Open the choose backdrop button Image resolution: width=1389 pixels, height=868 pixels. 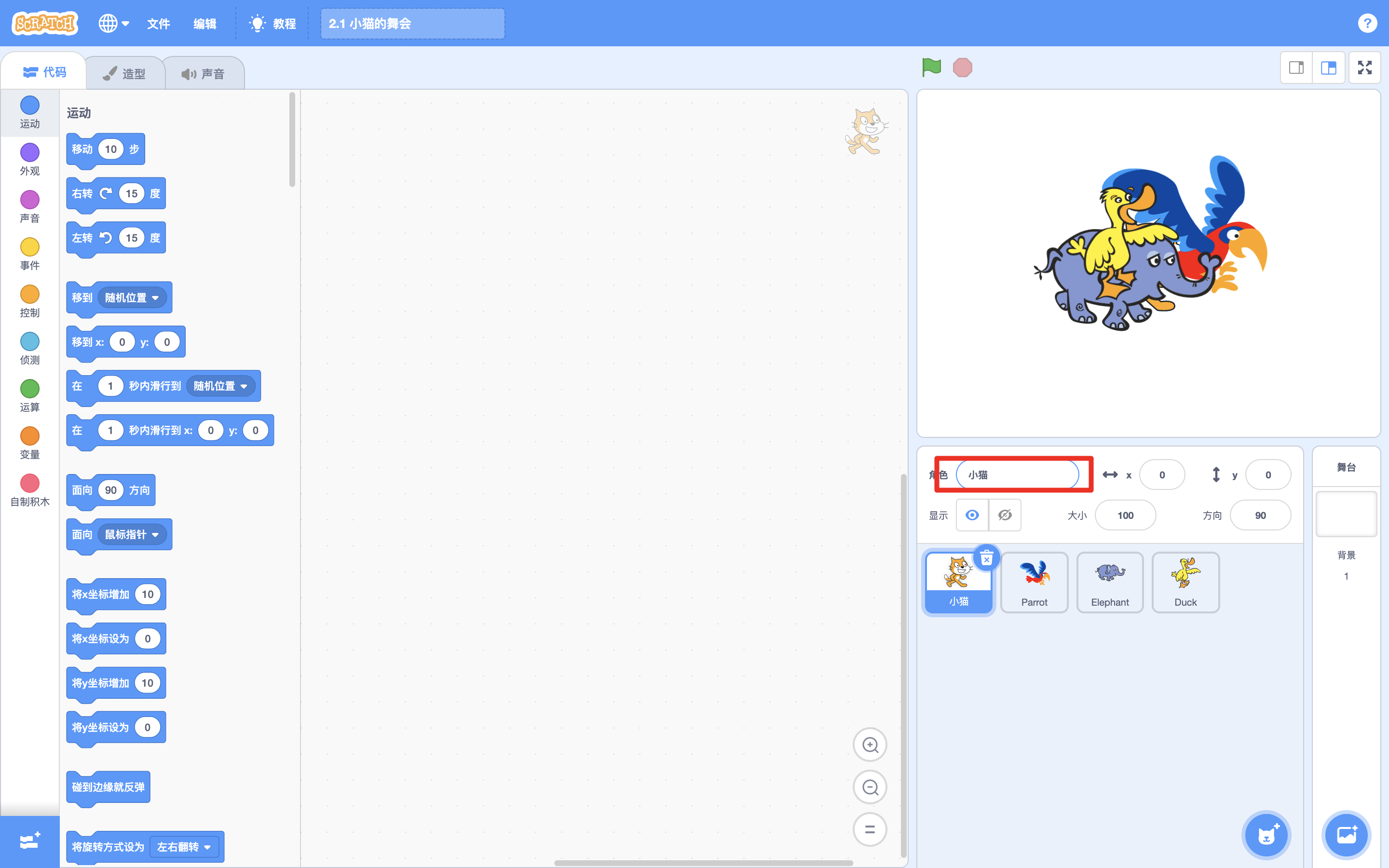tap(1346, 835)
